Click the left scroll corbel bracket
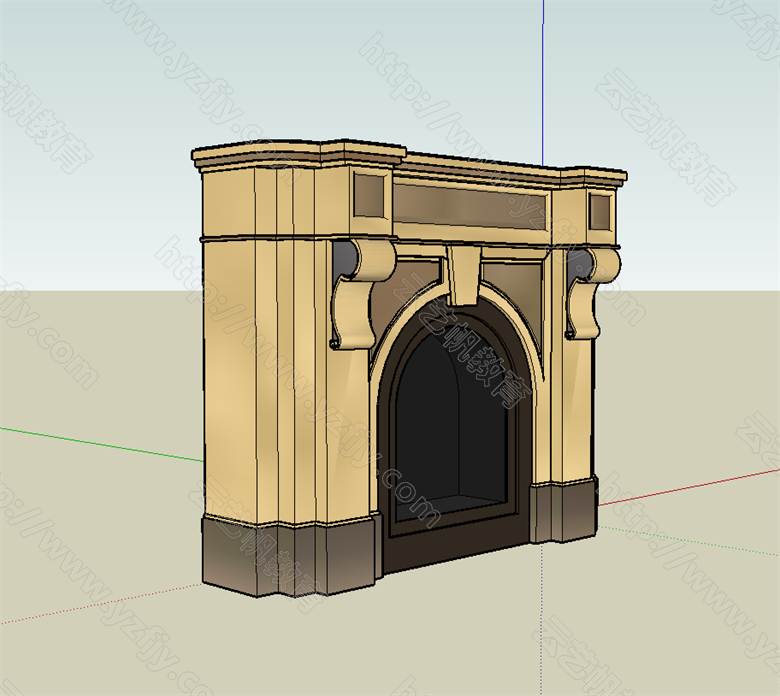The image size is (780, 696). (x=364, y=294)
